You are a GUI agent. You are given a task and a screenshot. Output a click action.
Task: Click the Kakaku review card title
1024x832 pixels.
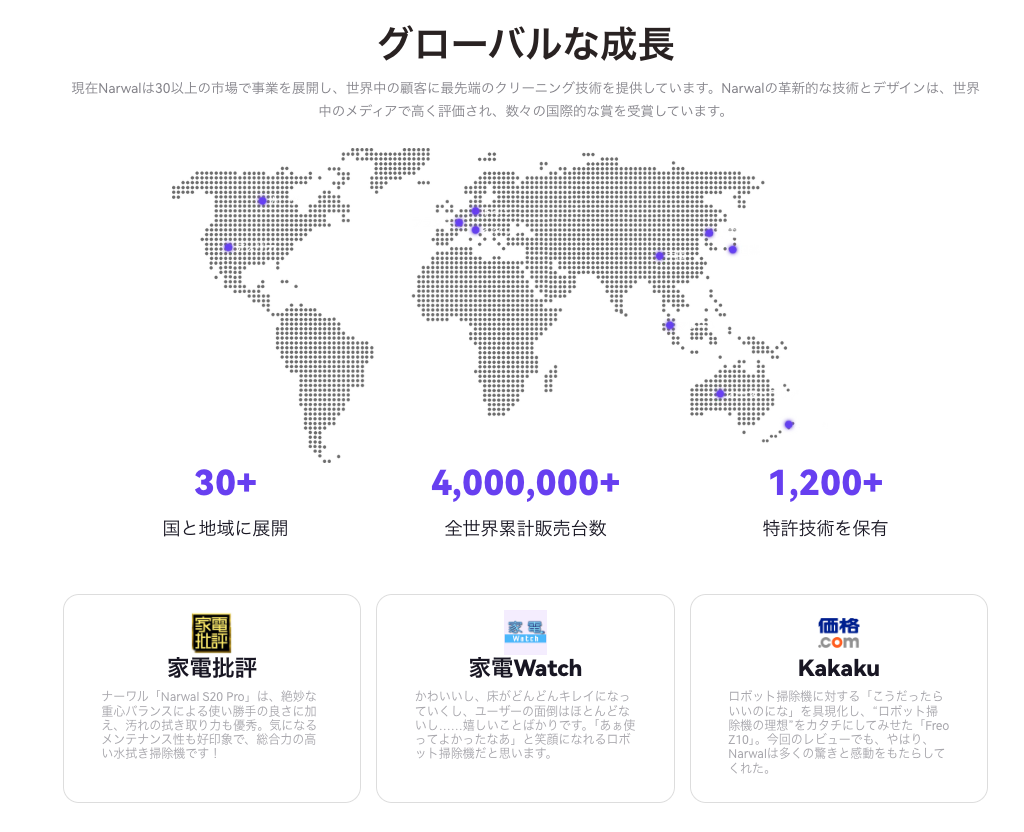(838, 667)
